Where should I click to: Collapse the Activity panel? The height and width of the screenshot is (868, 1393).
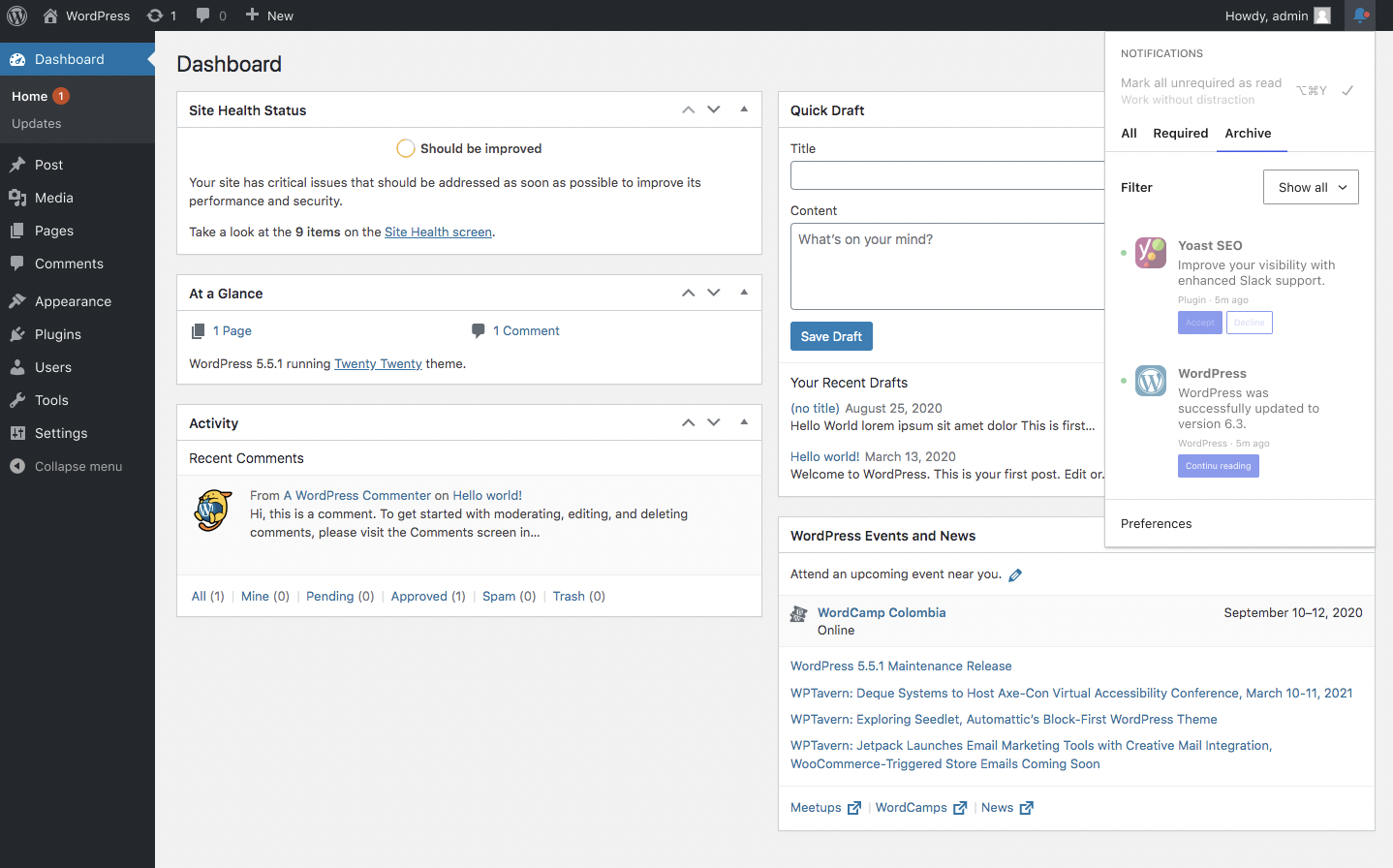(744, 422)
